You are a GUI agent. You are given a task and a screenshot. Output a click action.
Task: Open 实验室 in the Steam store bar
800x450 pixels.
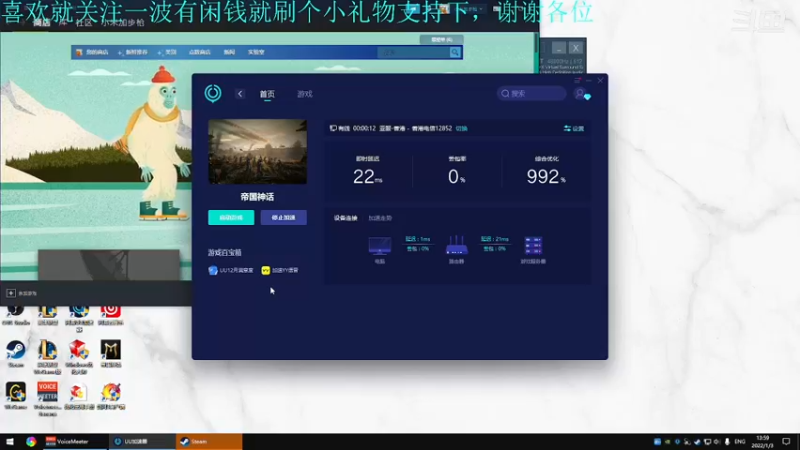pos(256,52)
